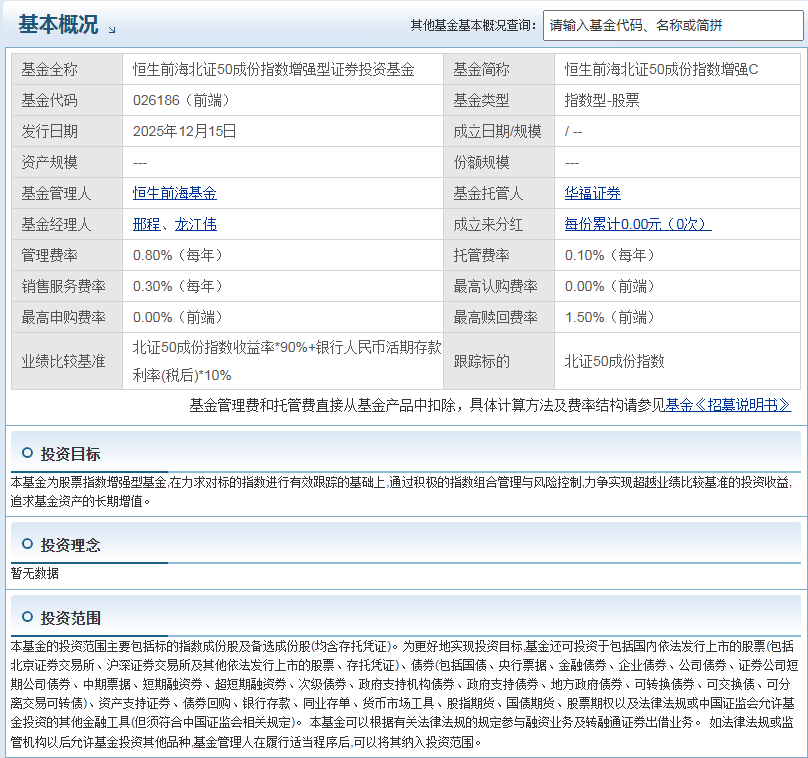Viewport: 808px width, 758px height.
Task: Open fund manager 龙江伟 profile link
Action: coord(196,224)
